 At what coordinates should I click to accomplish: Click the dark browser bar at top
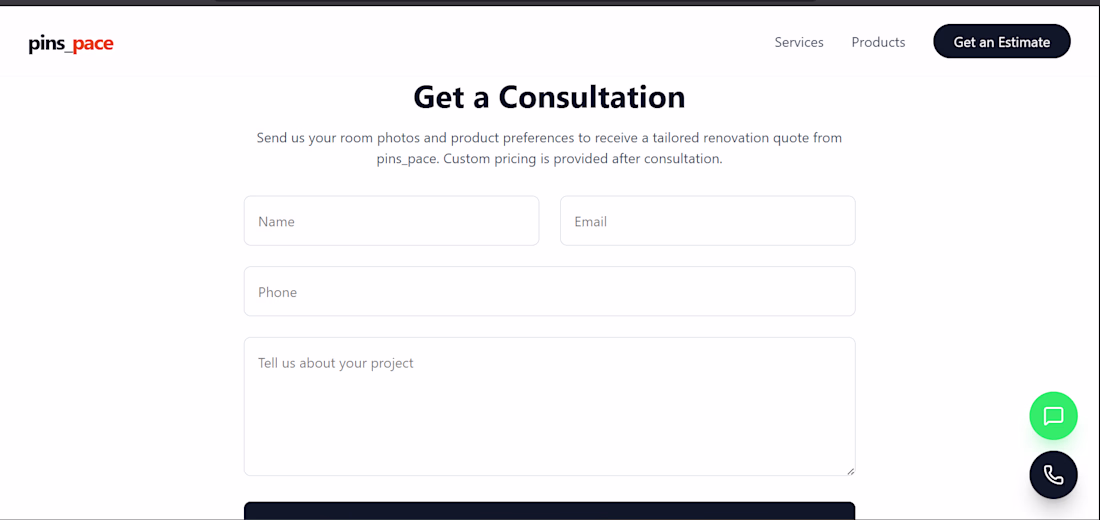(549, 2)
